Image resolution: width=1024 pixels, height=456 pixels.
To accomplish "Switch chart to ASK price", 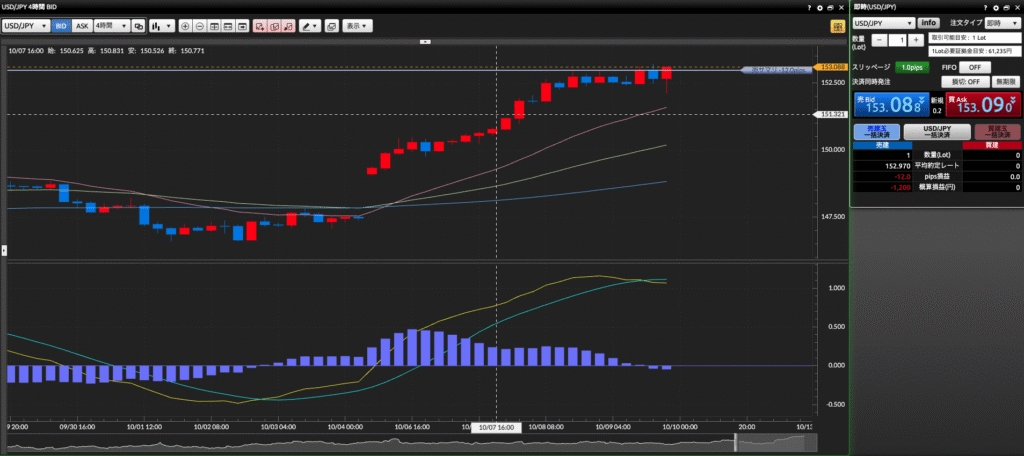I will point(82,25).
